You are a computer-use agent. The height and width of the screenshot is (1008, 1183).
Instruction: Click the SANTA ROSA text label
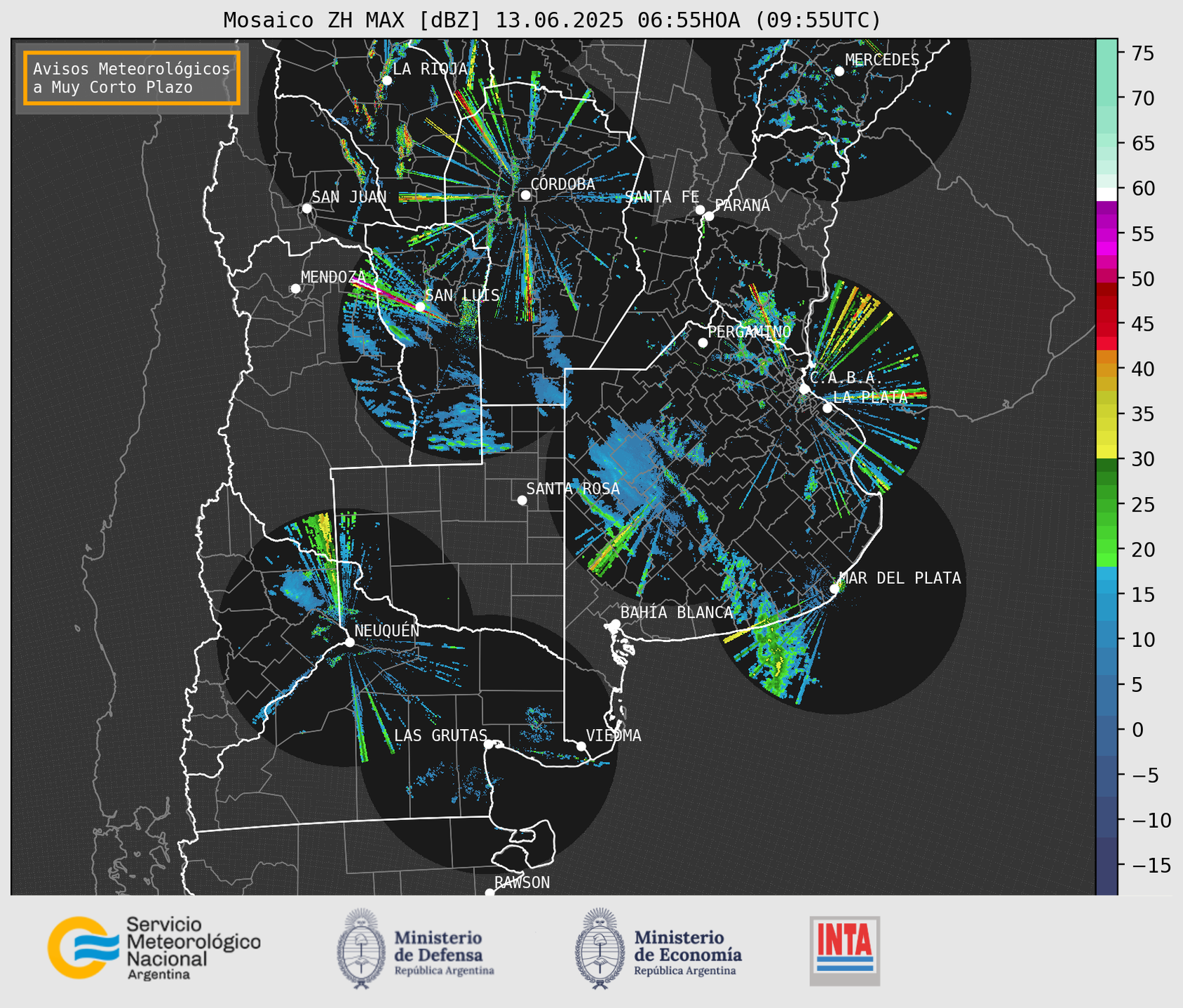tap(573, 489)
